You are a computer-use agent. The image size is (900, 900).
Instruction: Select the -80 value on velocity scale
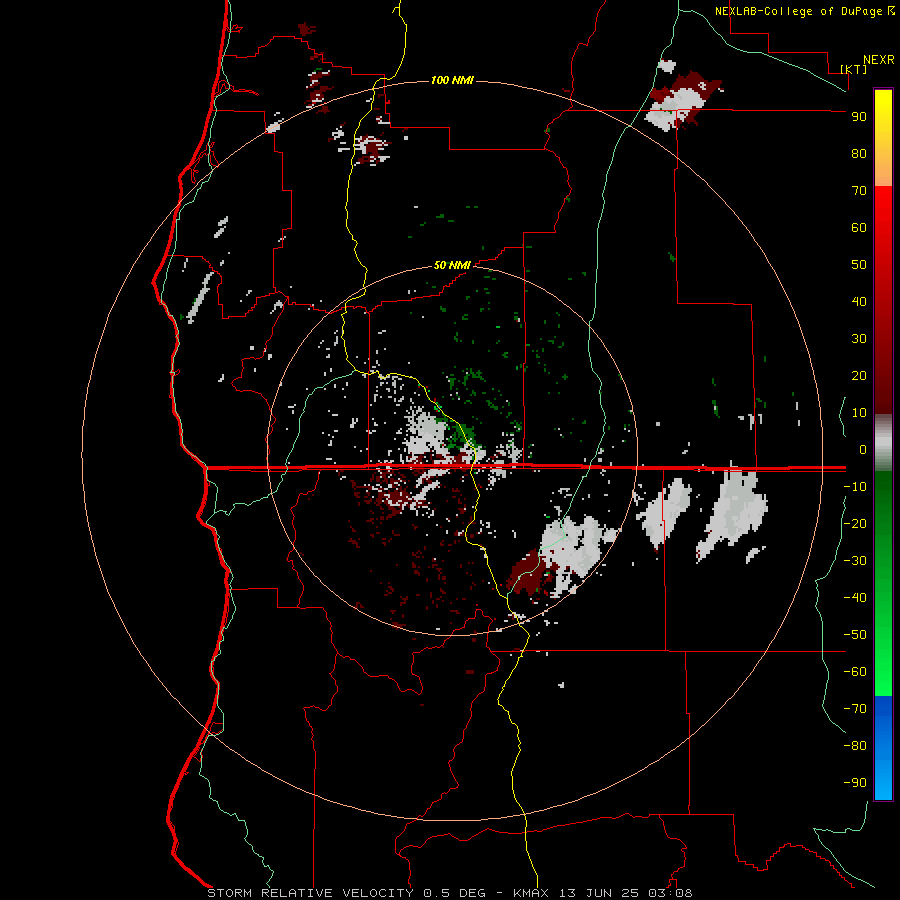tap(855, 746)
